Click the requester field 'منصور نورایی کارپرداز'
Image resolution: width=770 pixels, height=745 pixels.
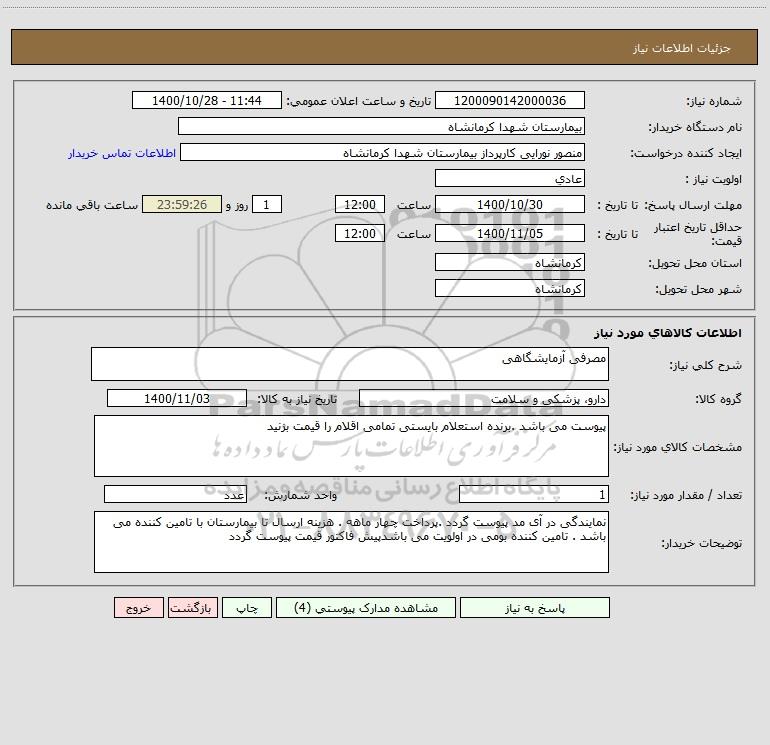click(x=382, y=152)
